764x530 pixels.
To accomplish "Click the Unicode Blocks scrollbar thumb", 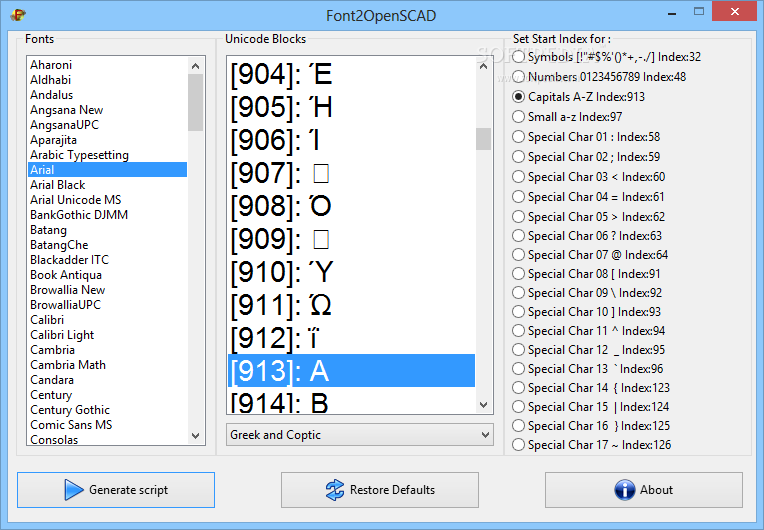I will click(483, 139).
